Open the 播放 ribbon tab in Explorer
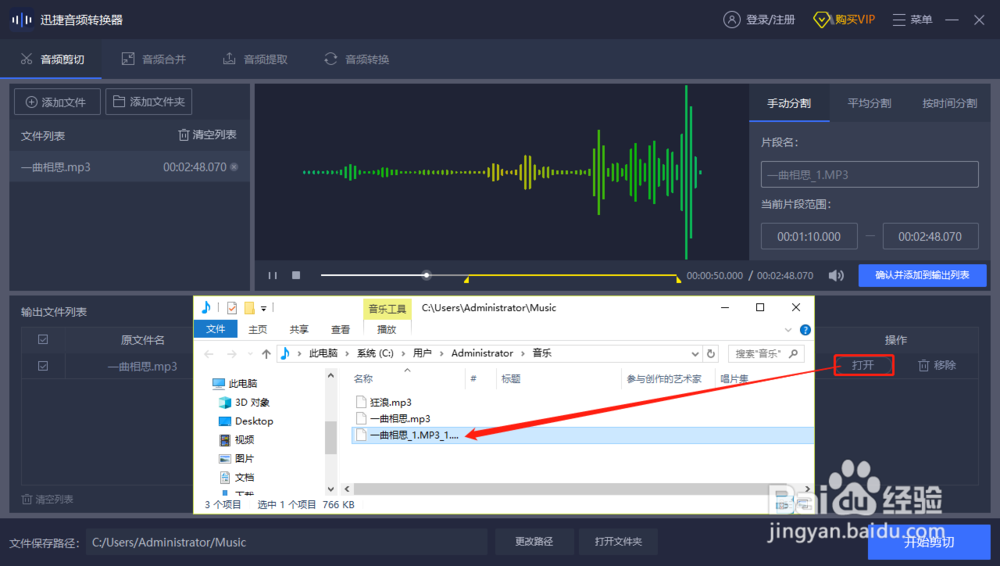 [x=386, y=329]
